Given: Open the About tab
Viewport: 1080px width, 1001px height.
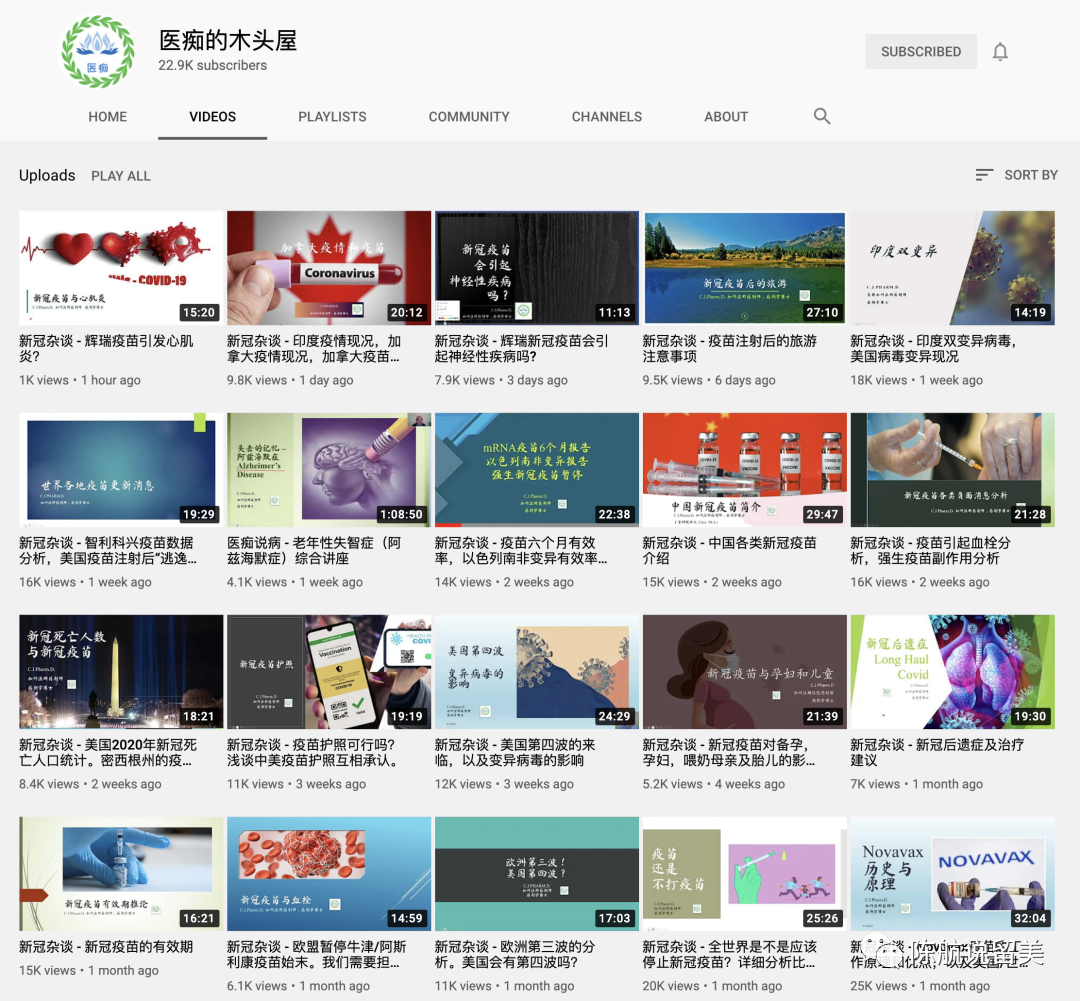Looking at the screenshot, I should click(726, 116).
